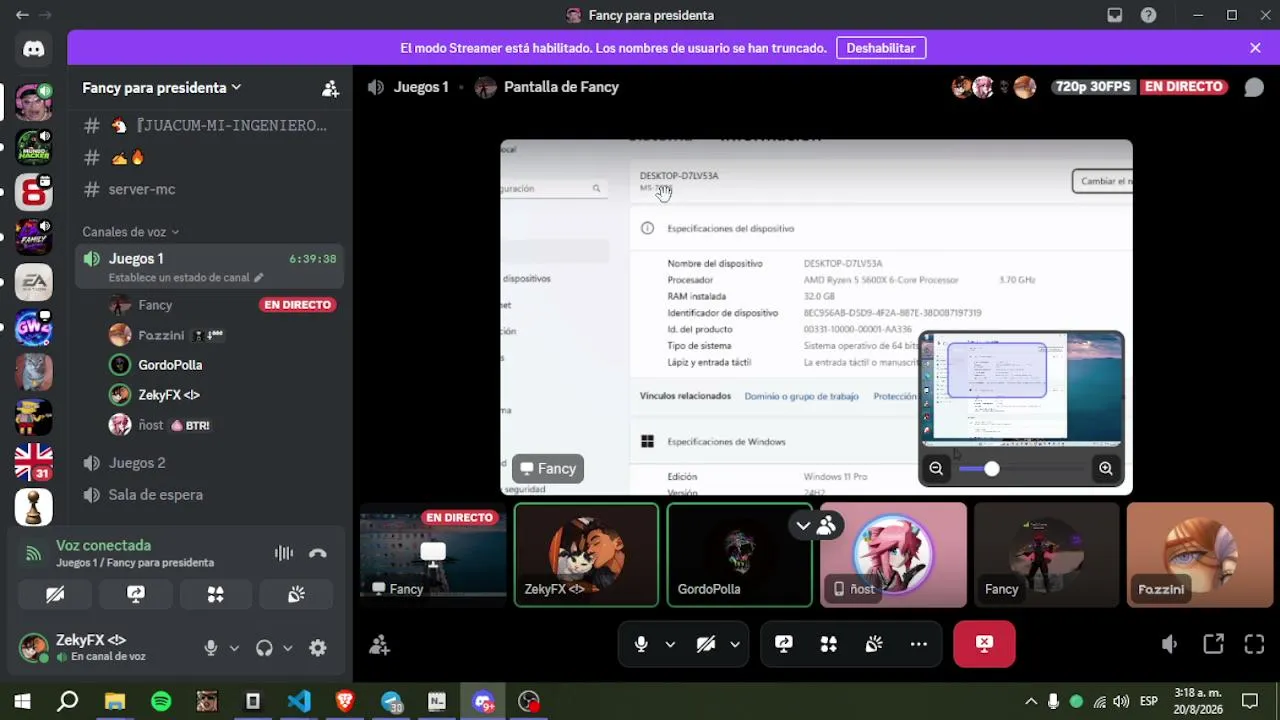Image resolution: width=1280 pixels, height=720 pixels.
Task: Stop watching stream with red button
Action: [x=985, y=644]
